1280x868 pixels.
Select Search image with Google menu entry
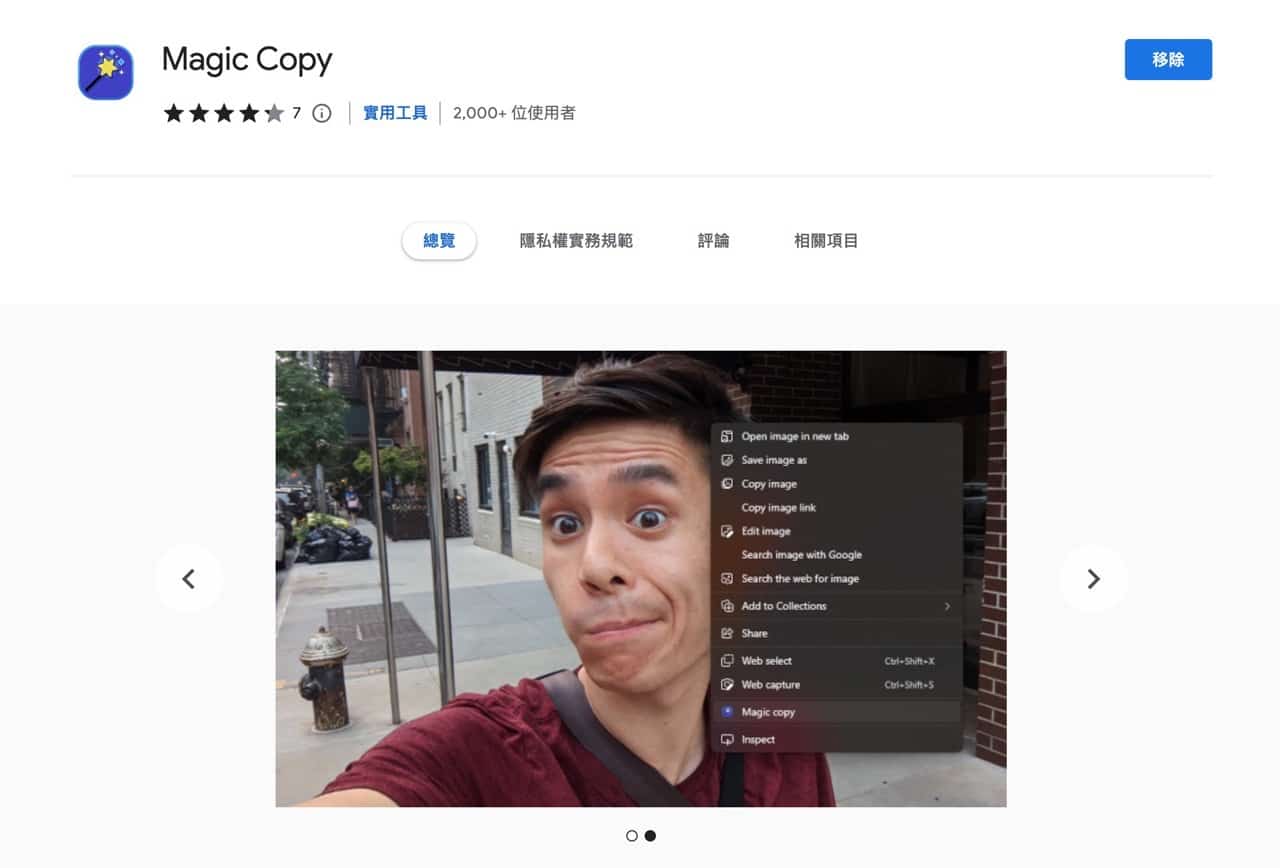coord(800,555)
